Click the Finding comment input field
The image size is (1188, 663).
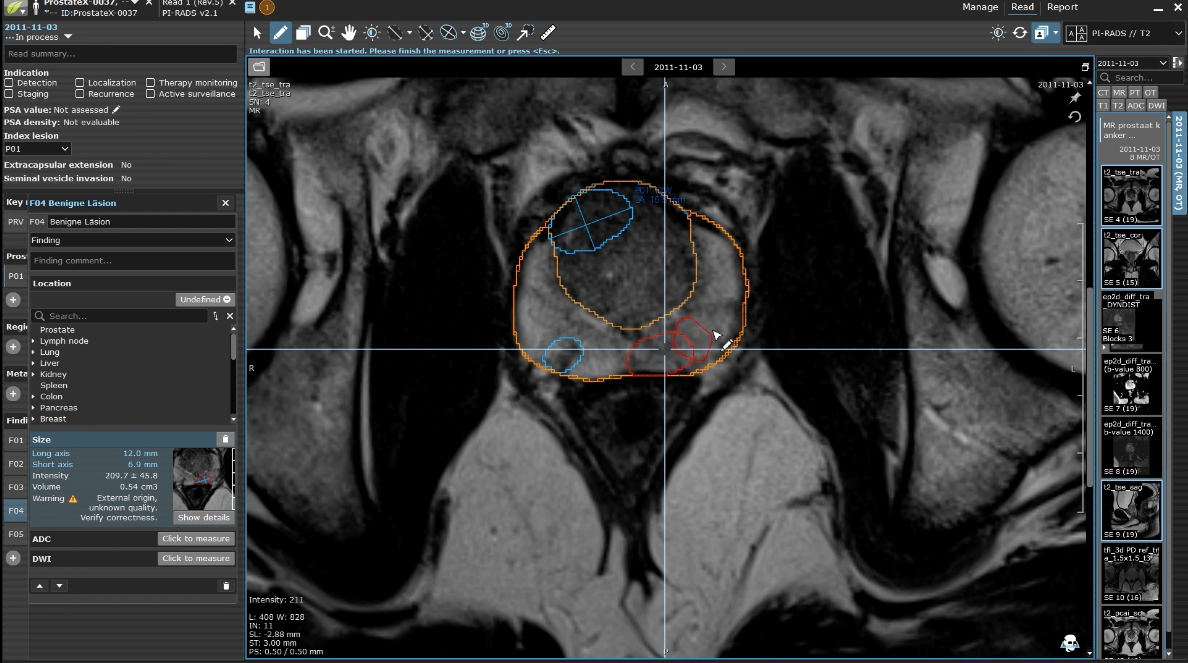point(132,261)
